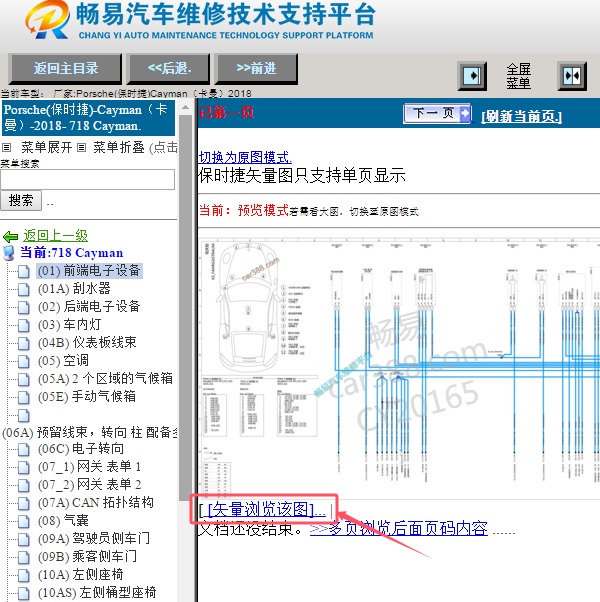Click document icon beside (09B) 乘客侧车门

tap(23, 557)
